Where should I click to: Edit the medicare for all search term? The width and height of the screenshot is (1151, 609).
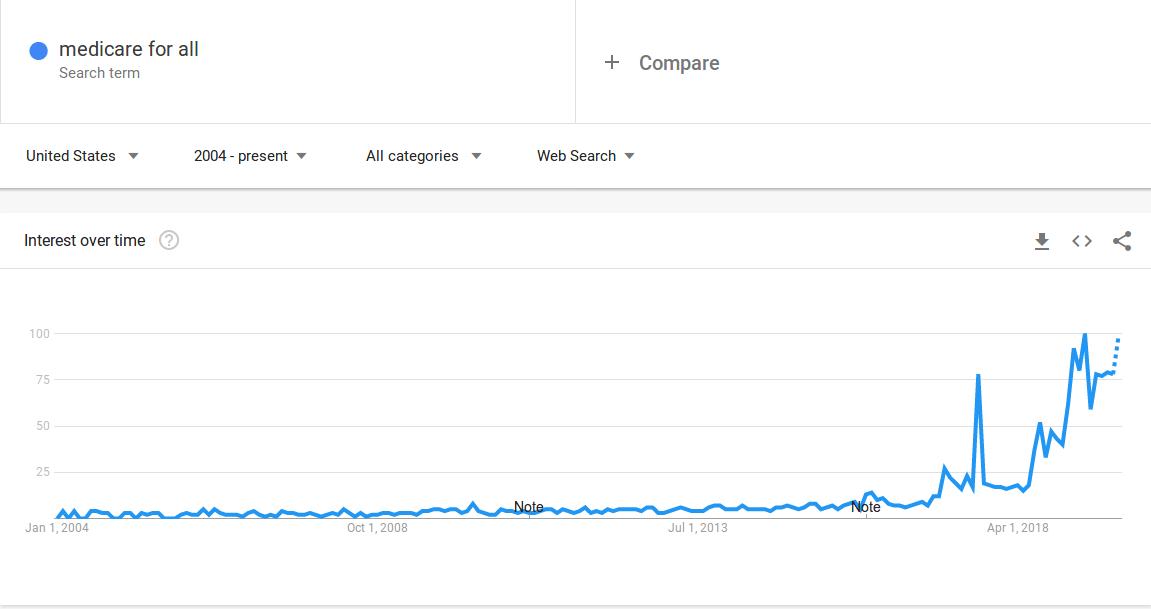click(x=129, y=49)
